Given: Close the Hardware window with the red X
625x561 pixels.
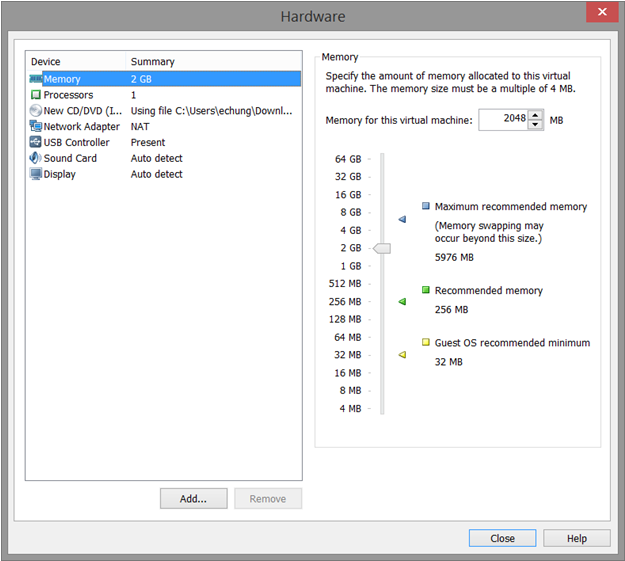Looking at the screenshot, I should (x=602, y=12).
